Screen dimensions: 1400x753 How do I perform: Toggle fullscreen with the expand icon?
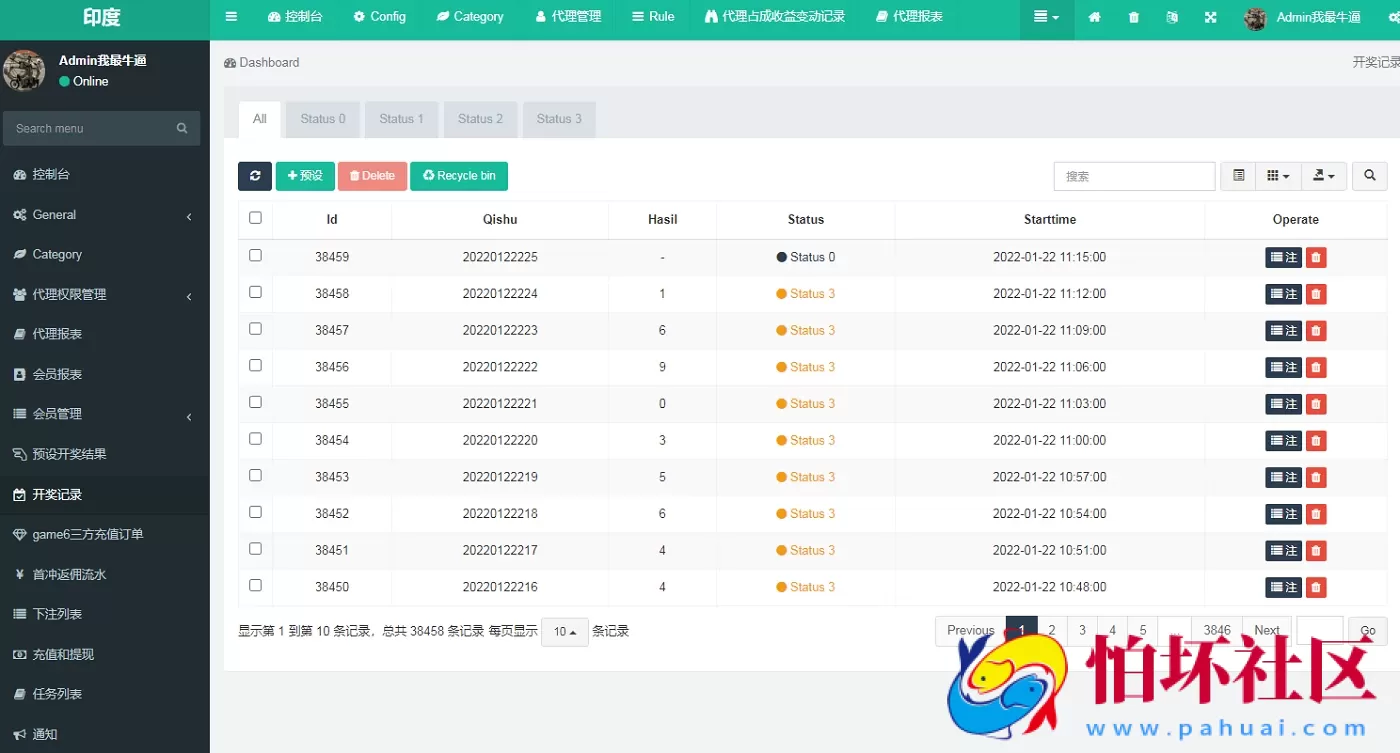pos(1210,17)
